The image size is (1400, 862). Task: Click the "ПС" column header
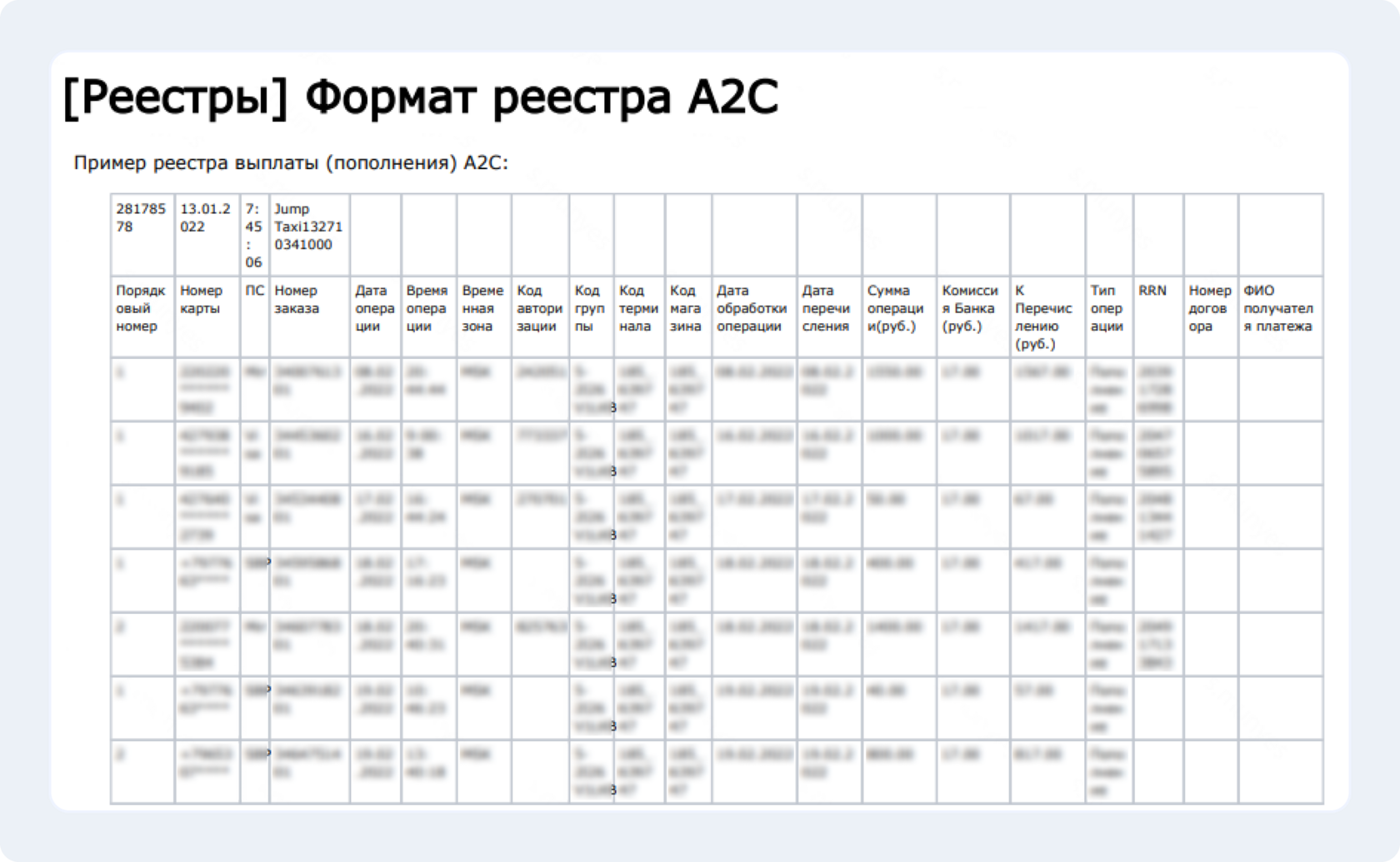click(255, 291)
